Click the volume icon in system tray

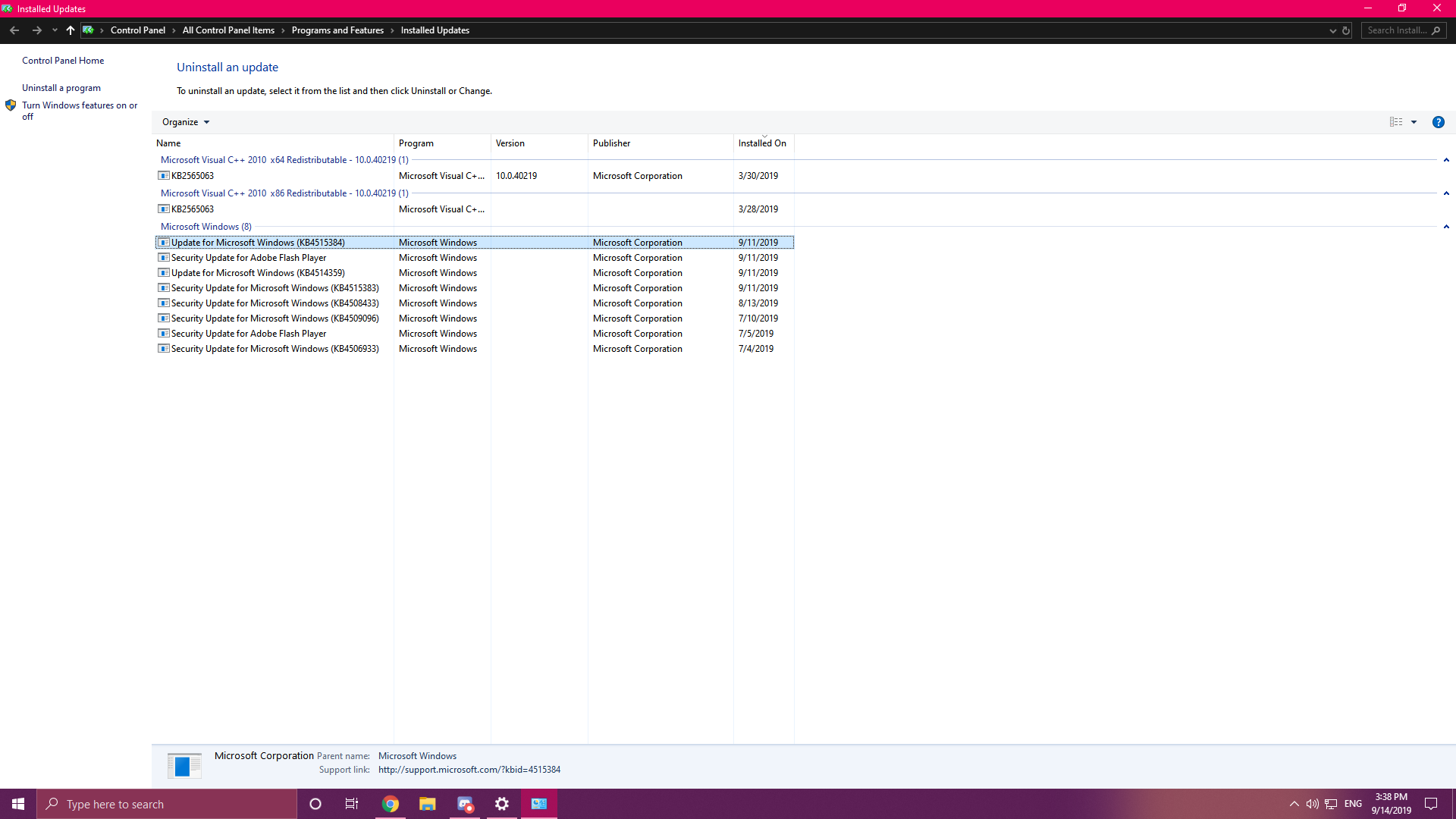click(1312, 804)
